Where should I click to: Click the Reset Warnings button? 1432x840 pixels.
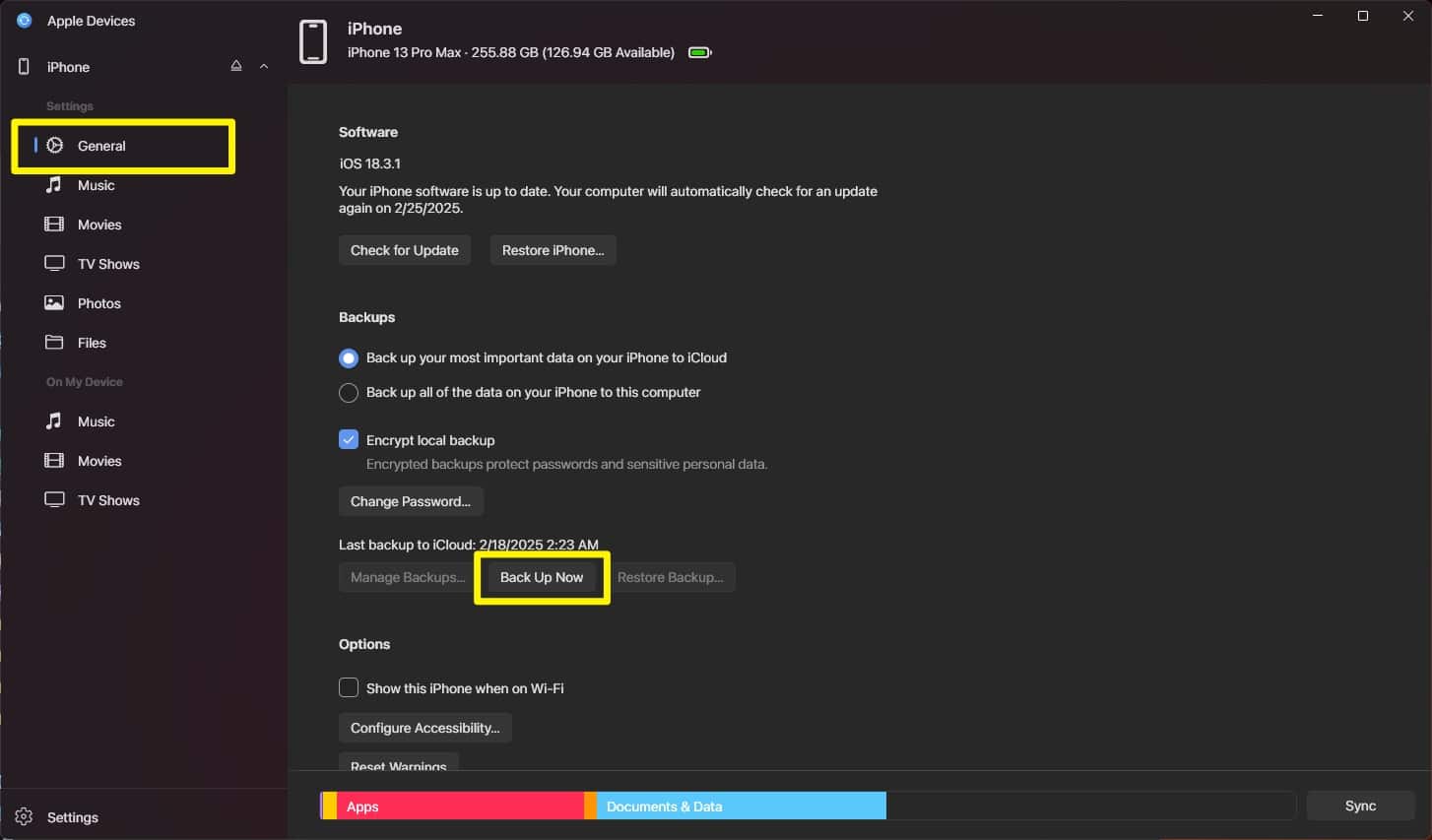[x=399, y=763]
